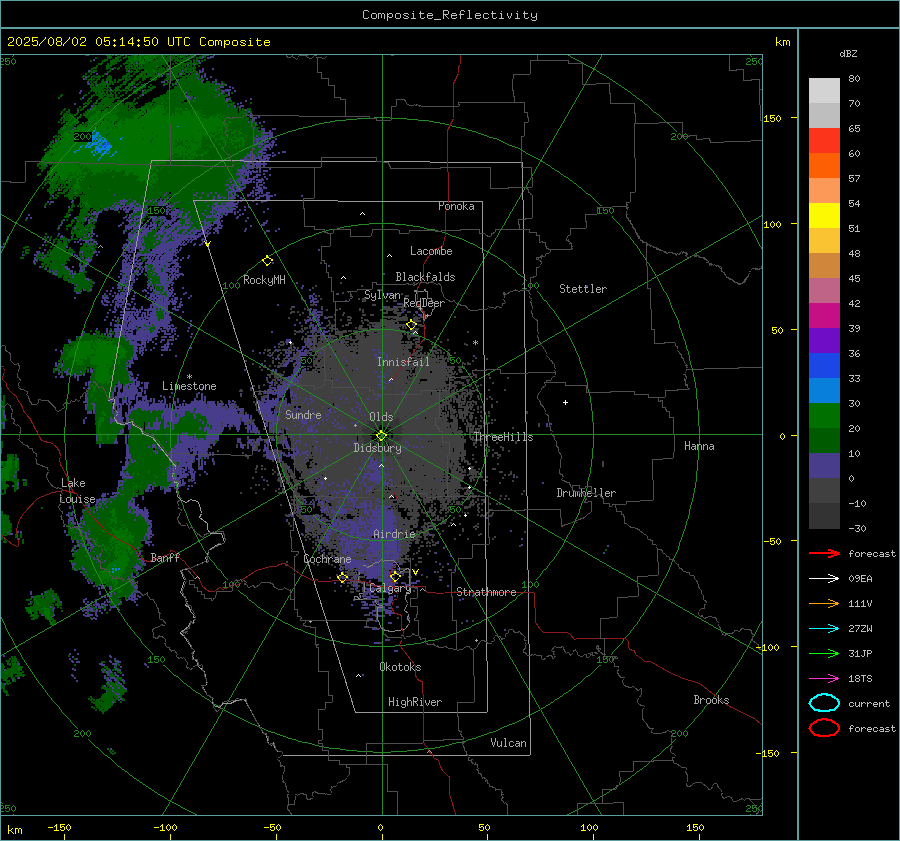Click the Ponoka town label
This screenshot has width=900, height=841.
[456, 206]
